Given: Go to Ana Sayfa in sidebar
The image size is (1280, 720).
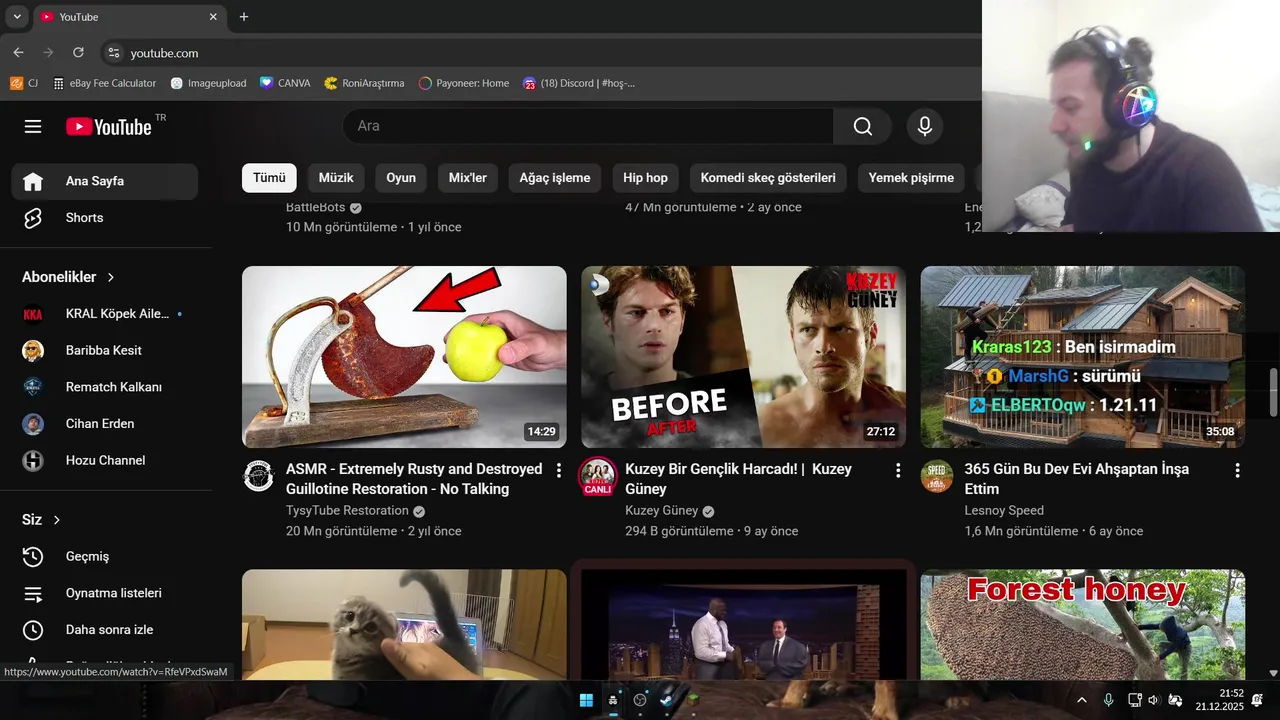Looking at the screenshot, I should tap(105, 181).
